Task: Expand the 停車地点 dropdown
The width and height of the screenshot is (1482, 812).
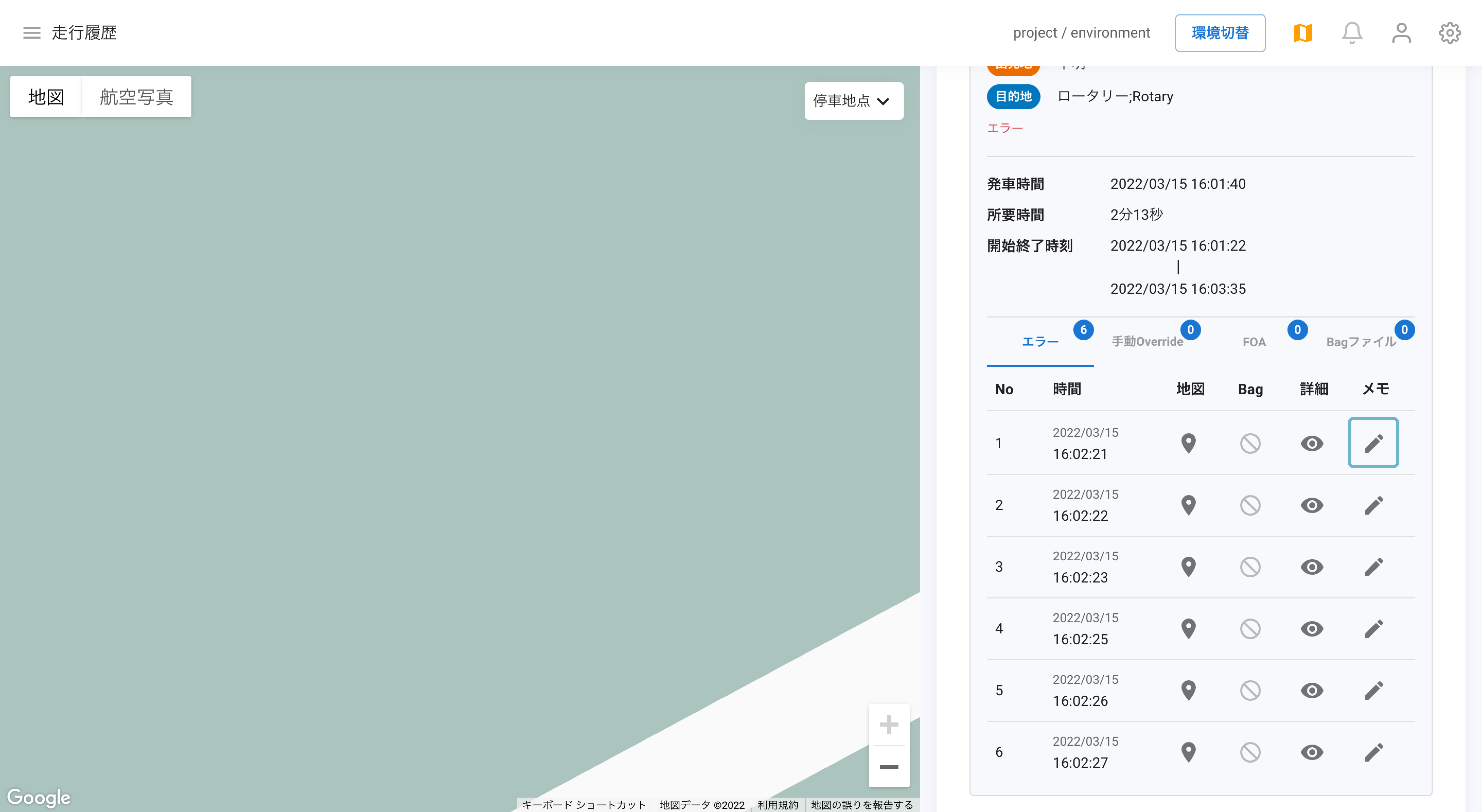Action: tap(854, 101)
